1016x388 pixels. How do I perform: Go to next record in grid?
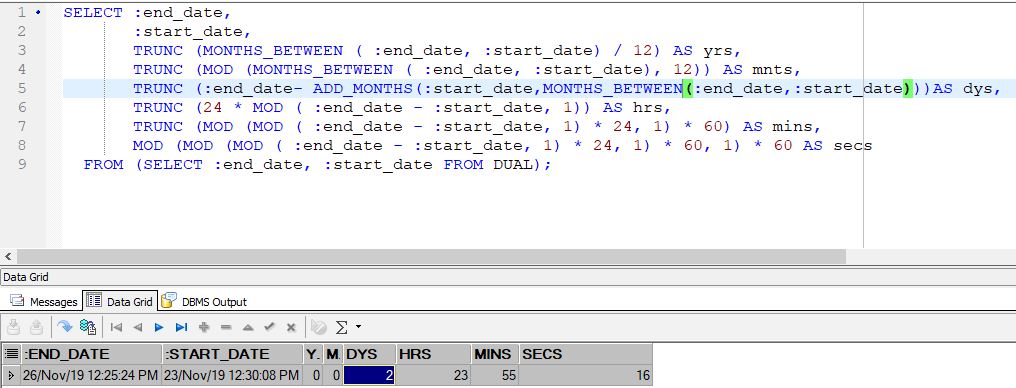click(159, 328)
